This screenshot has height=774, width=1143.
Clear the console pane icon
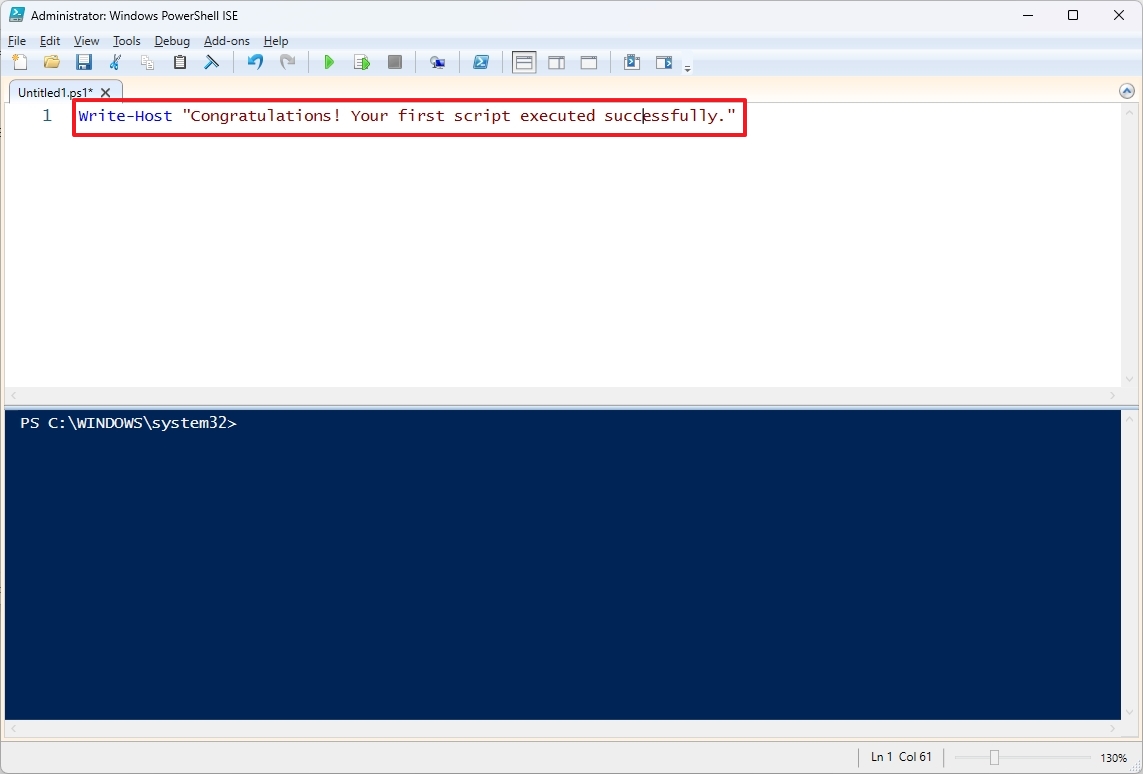click(211, 63)
